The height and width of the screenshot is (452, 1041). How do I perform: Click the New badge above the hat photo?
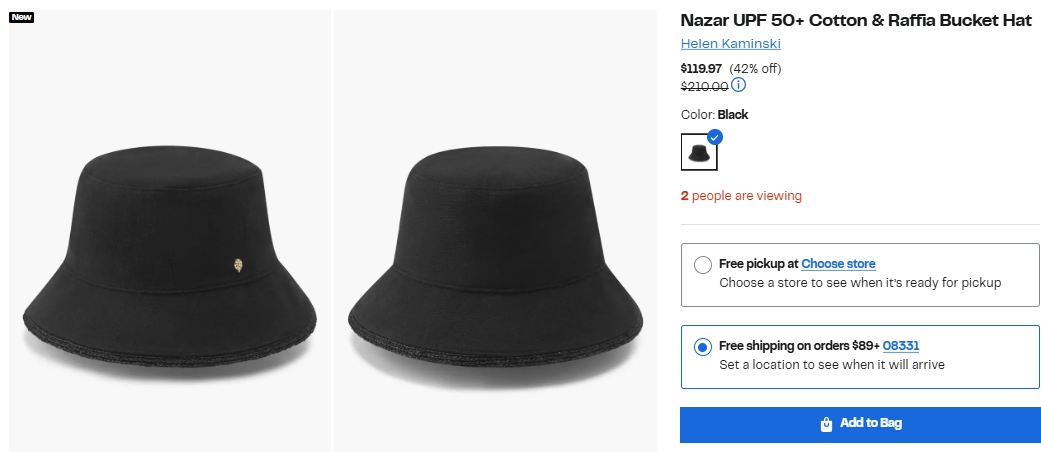click(x=21, y=17)
